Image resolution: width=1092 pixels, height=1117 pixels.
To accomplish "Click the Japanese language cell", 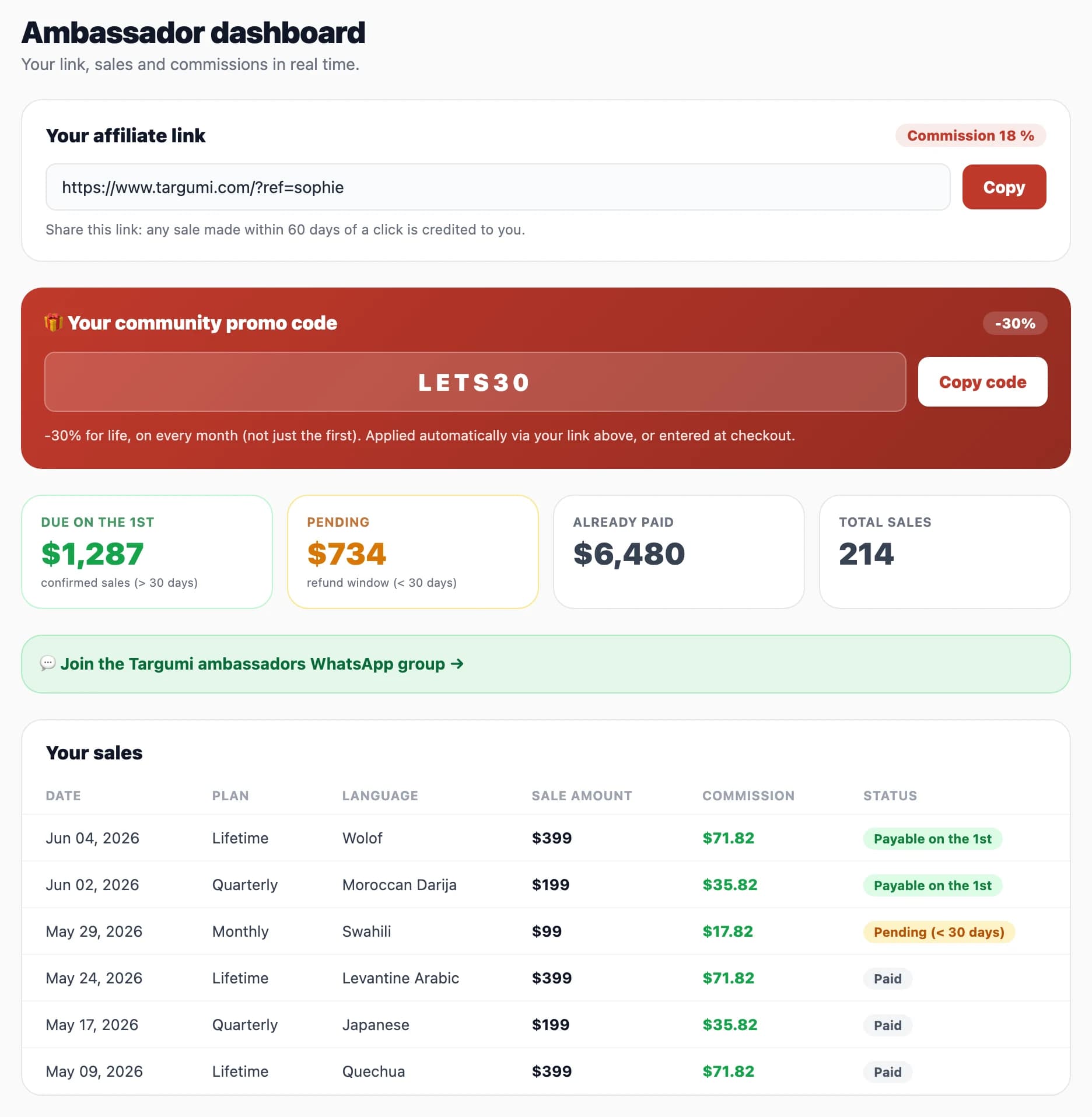I will tap(376, 1025).
